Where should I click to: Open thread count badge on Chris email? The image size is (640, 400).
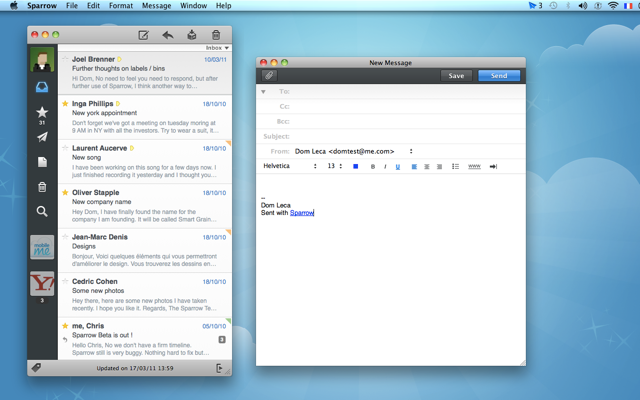(222, 340)
